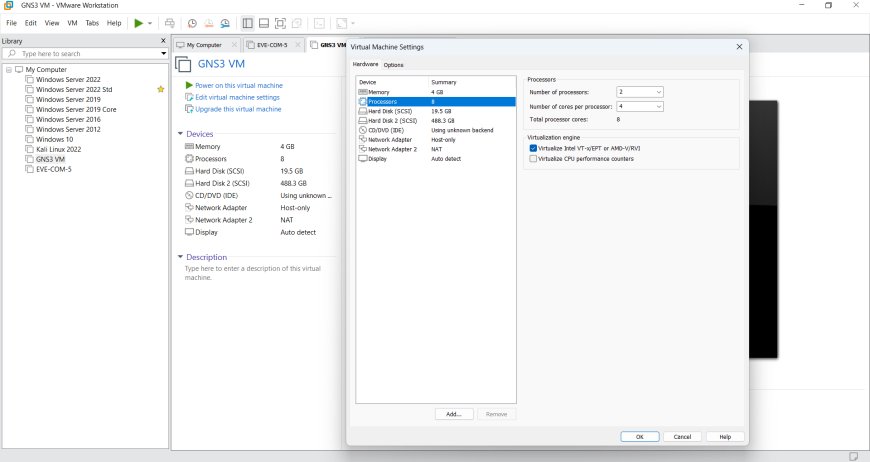870x462 pixels.
Task: Click the Send Ctrl+Alt+Del toolbar icon
Action: (x=170, y=23)
